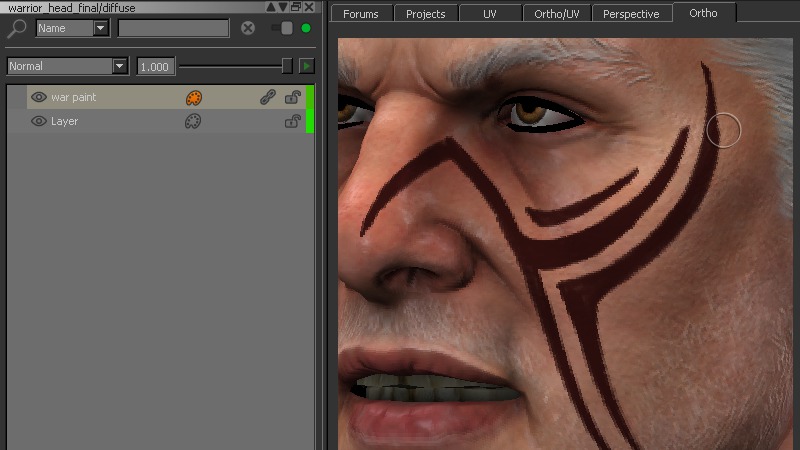Open the Normal blend mode dropdown

pos(67,66)
